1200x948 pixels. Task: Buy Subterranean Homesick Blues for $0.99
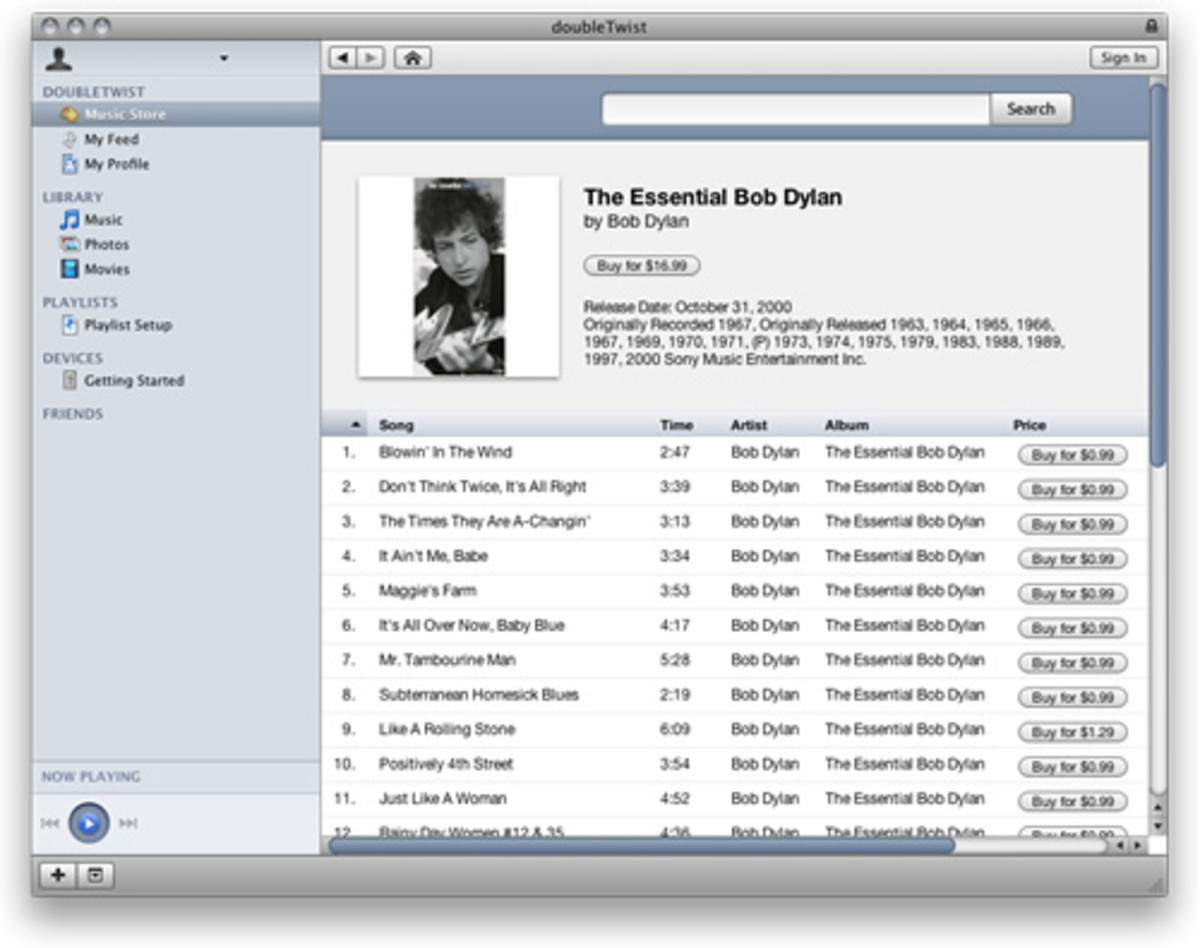coord(1072,698)
